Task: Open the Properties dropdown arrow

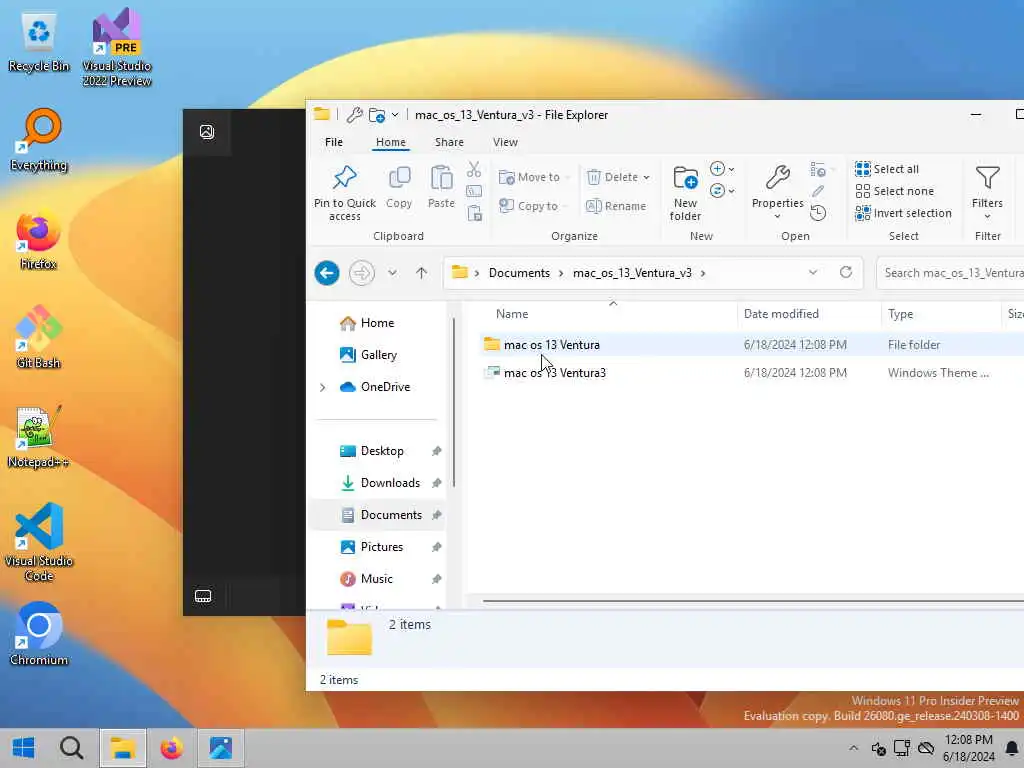Action: (x=777, y=217)
